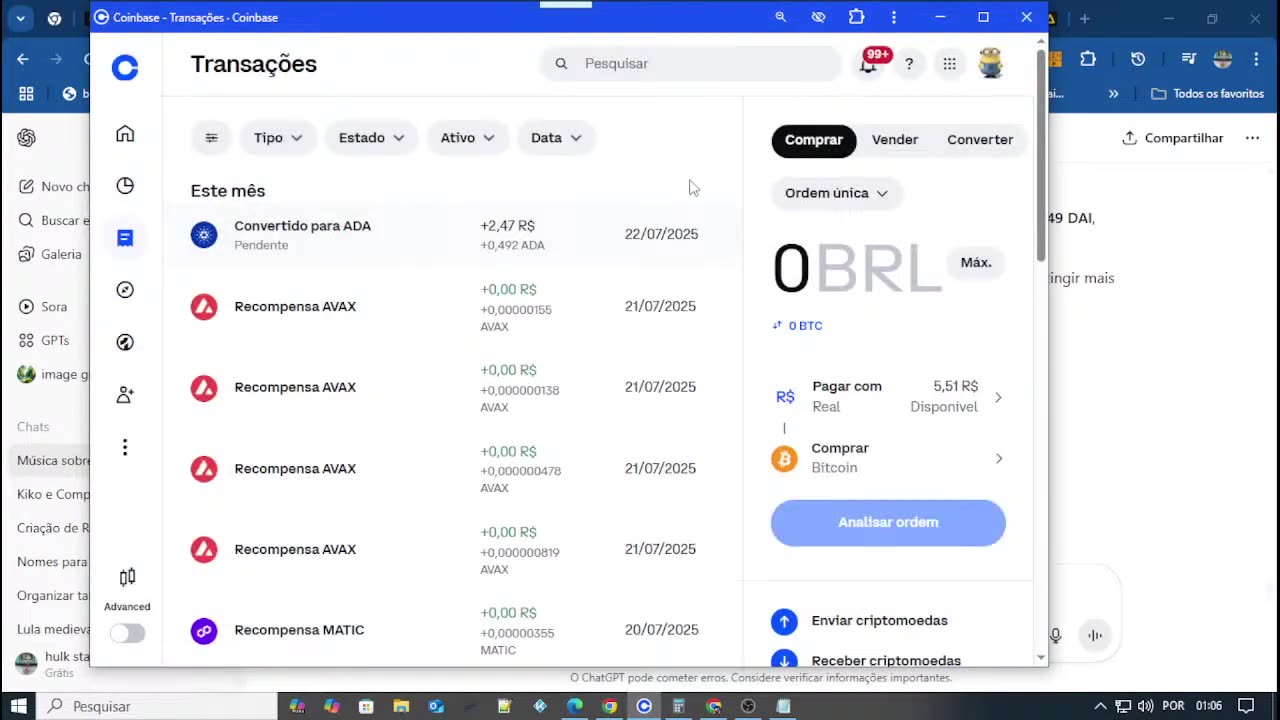
Task: Open help question mark icon
Action: point(909,64)
